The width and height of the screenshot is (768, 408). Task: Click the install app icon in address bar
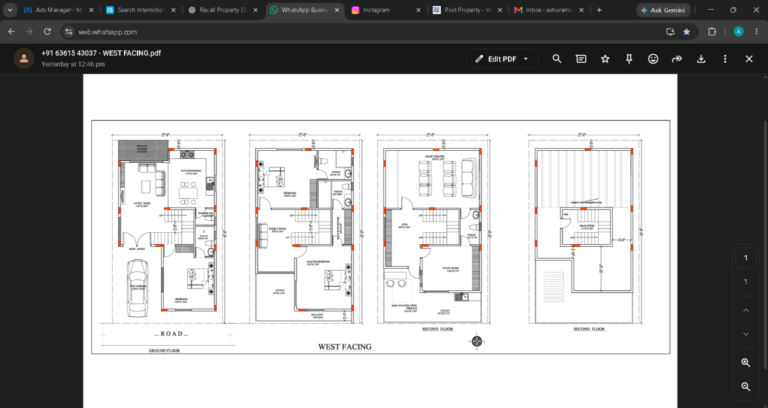click(x=671, y=31)
